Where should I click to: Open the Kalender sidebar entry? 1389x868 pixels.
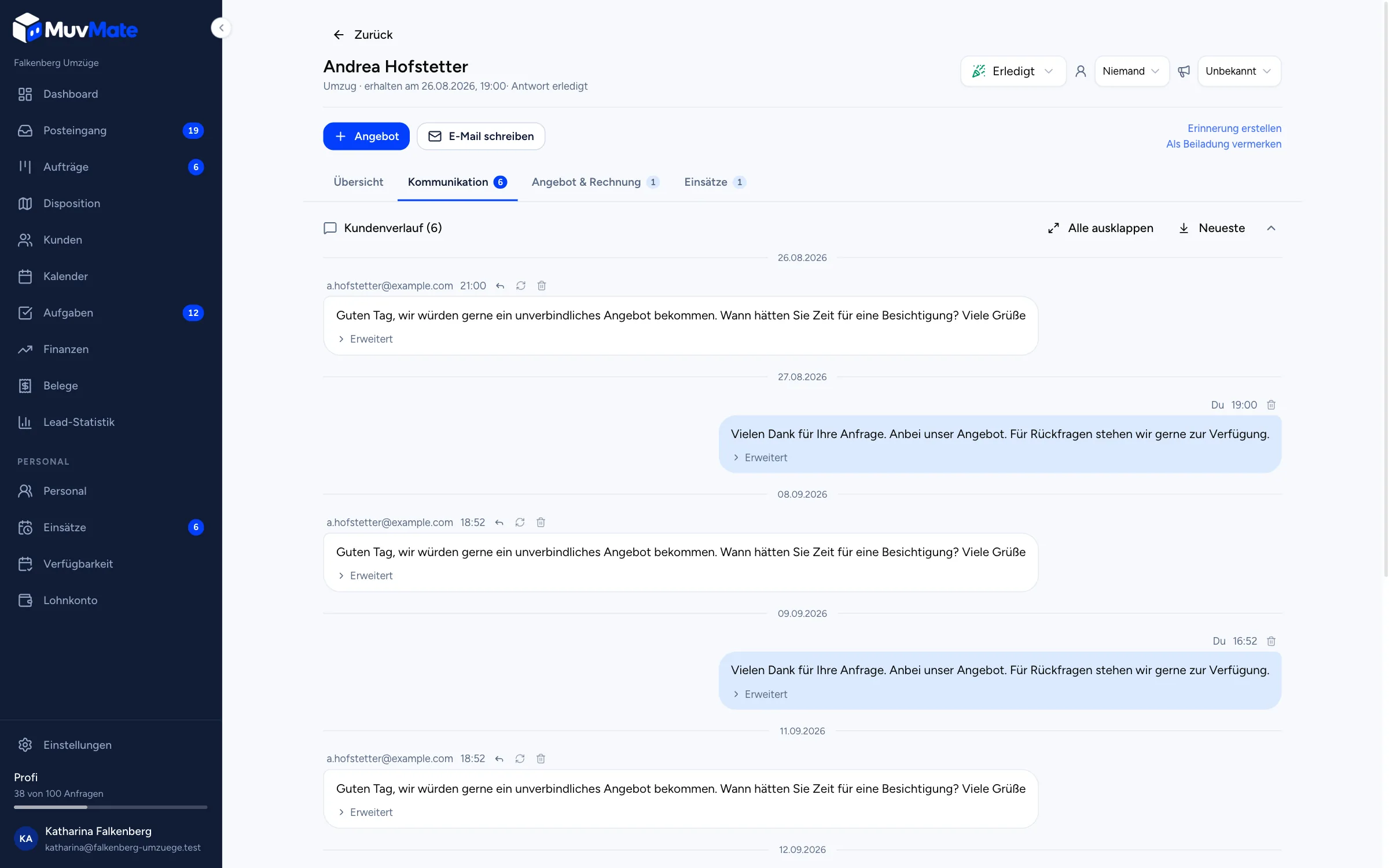click(x=111, y=276)
